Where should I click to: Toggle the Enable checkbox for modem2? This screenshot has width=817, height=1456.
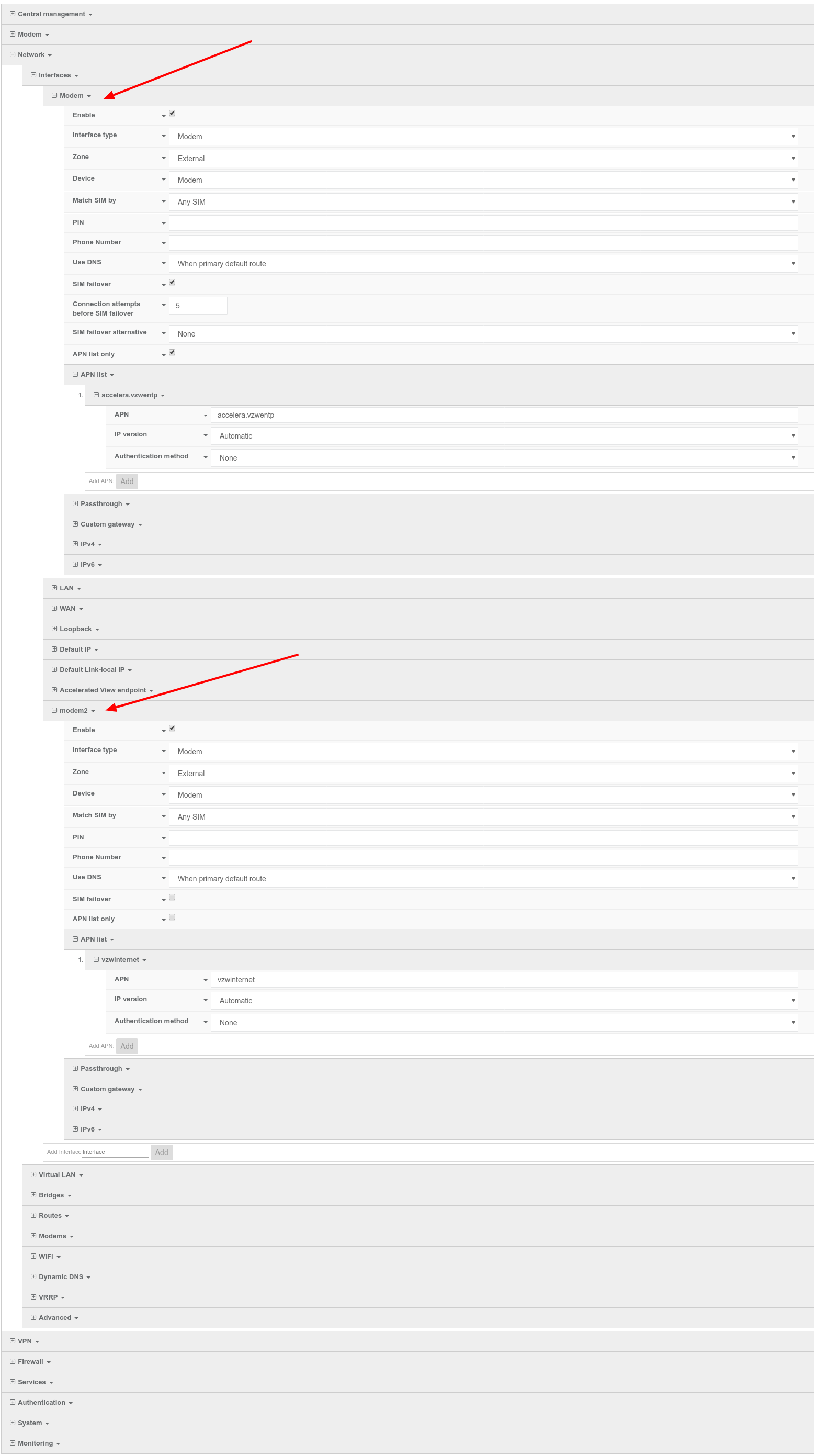point(172,728)
